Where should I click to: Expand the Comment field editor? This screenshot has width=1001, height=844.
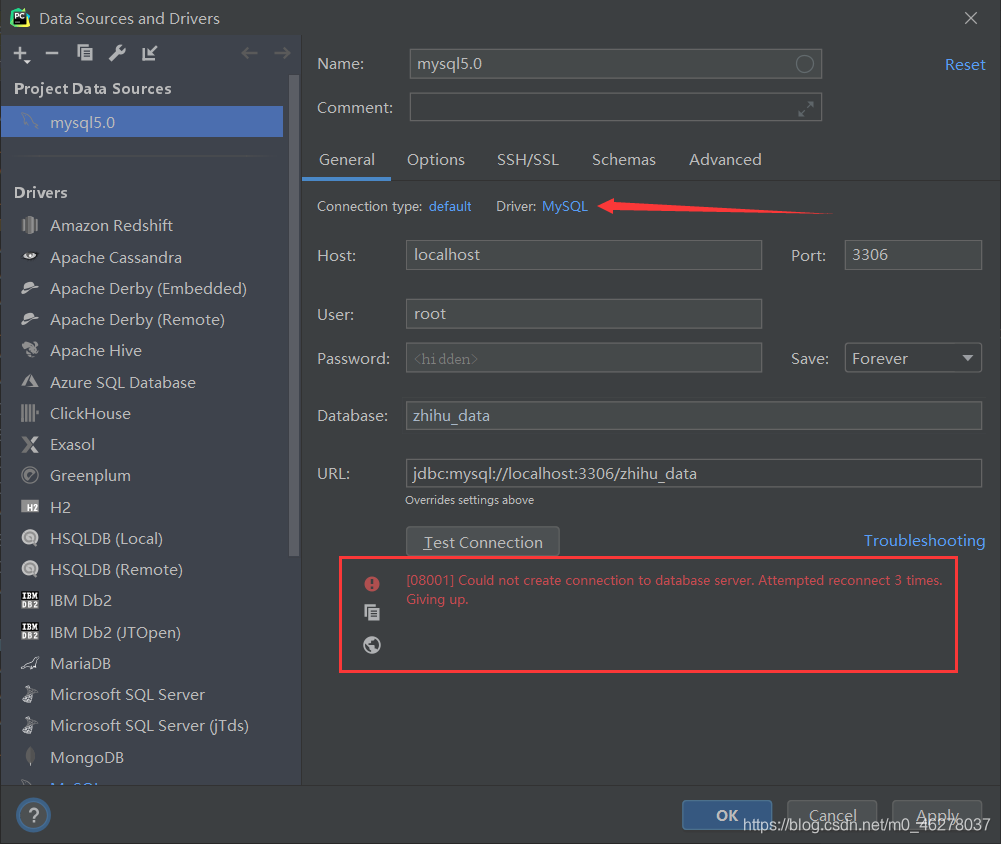806,109
